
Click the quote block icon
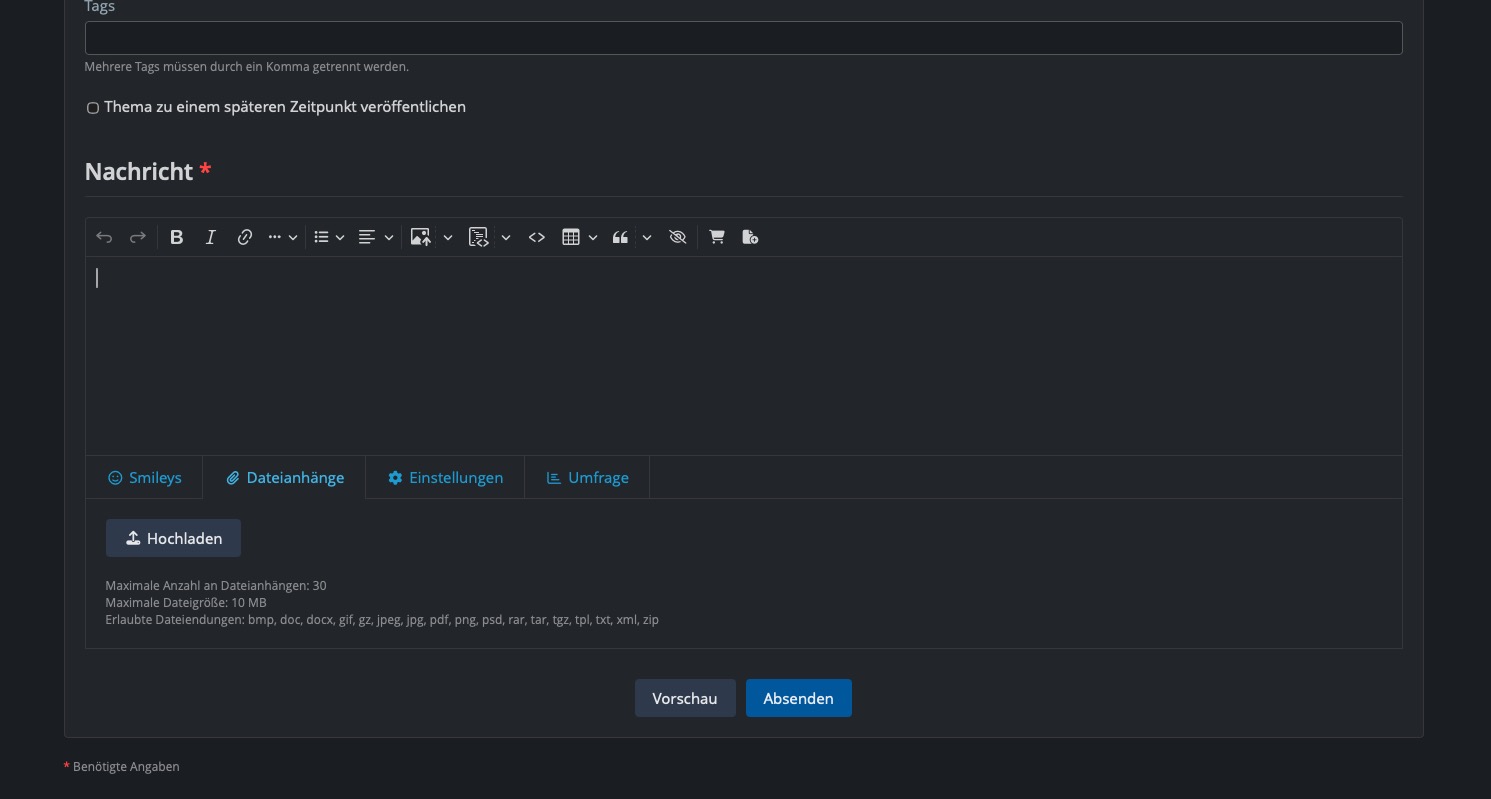tap(621, 237)
